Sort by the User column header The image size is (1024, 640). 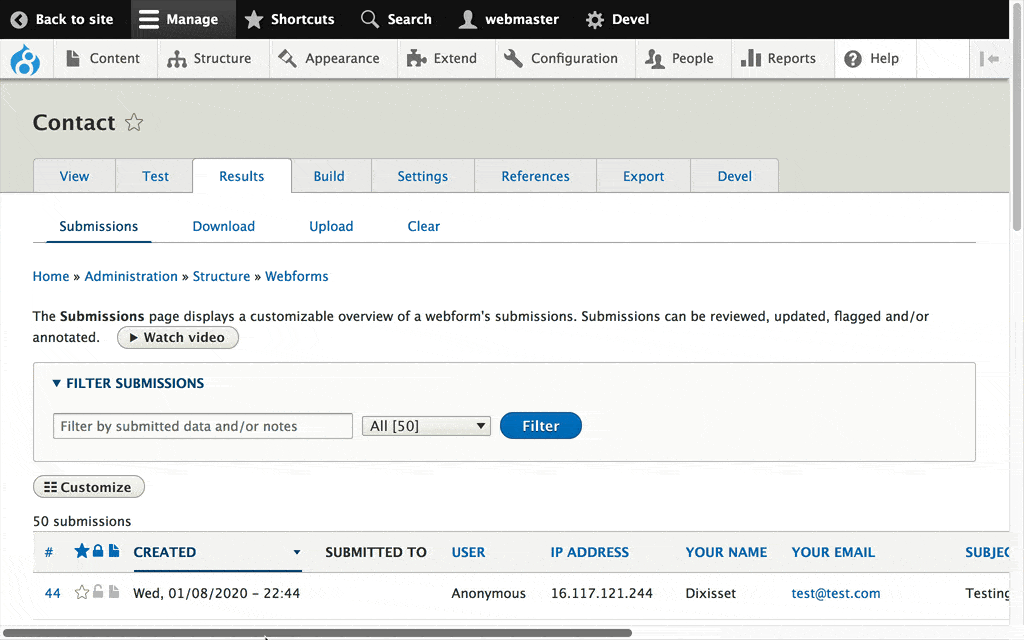(468, 552)
